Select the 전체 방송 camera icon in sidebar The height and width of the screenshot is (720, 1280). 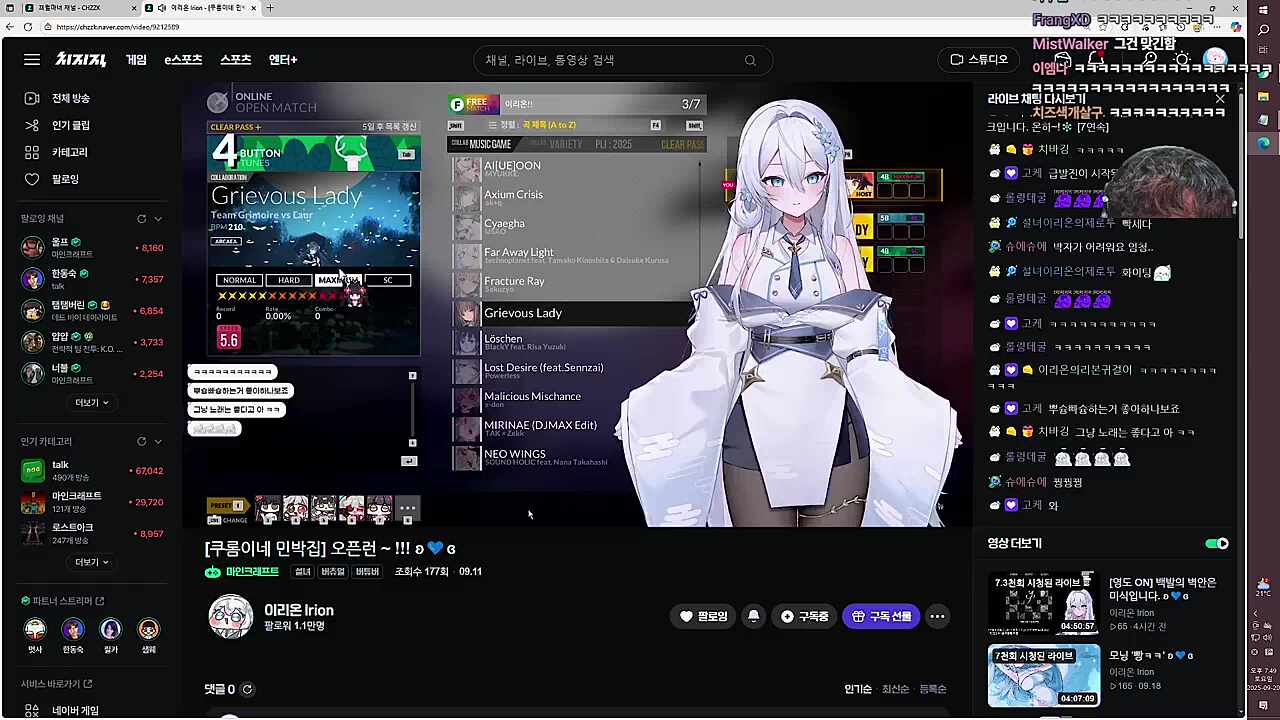pyautogui.click(x=33, y=98)
